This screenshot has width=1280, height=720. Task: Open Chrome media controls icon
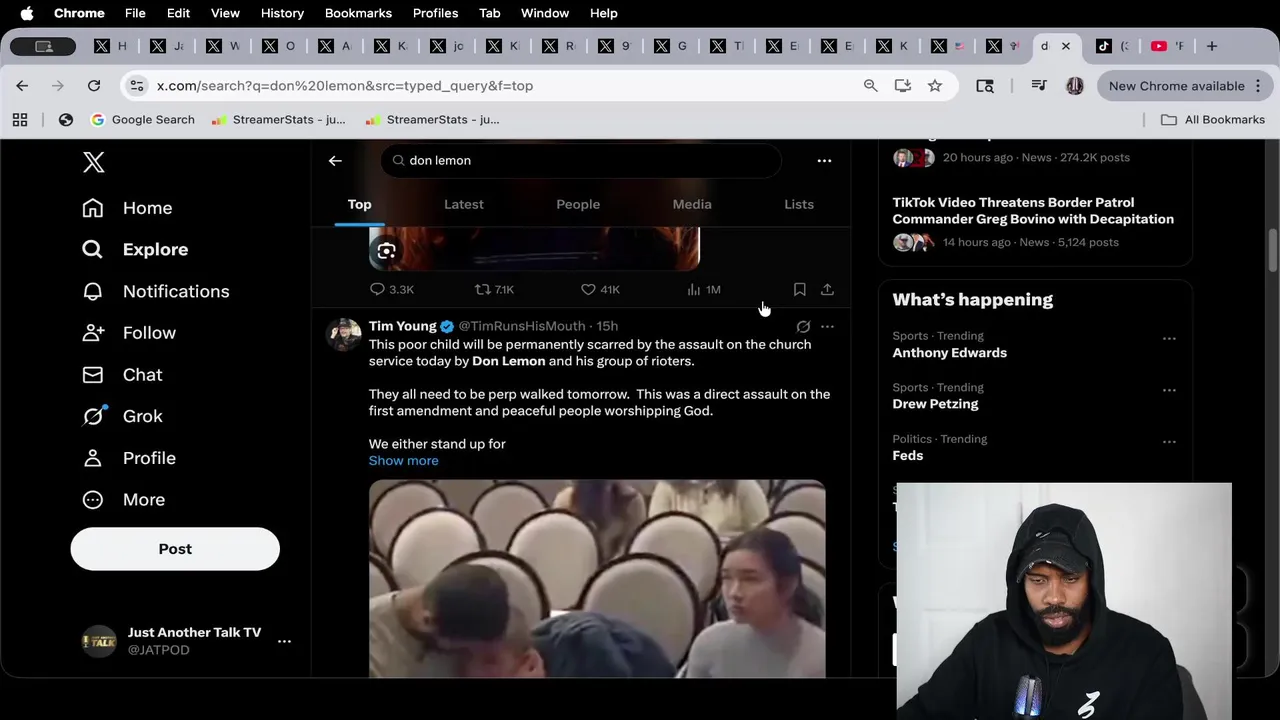pyautogui.click(x=1039, y=86)
